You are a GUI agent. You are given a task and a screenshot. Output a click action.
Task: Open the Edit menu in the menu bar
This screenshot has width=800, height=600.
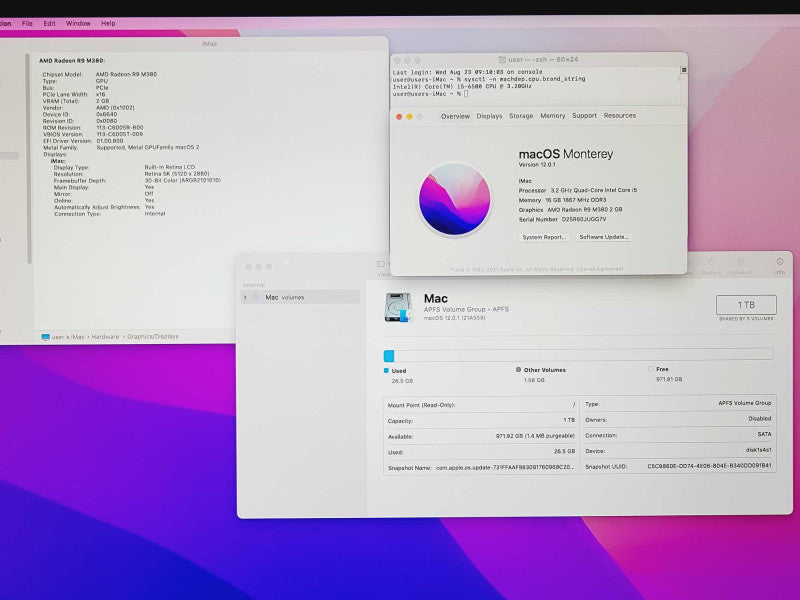click(x=49, y=23)
